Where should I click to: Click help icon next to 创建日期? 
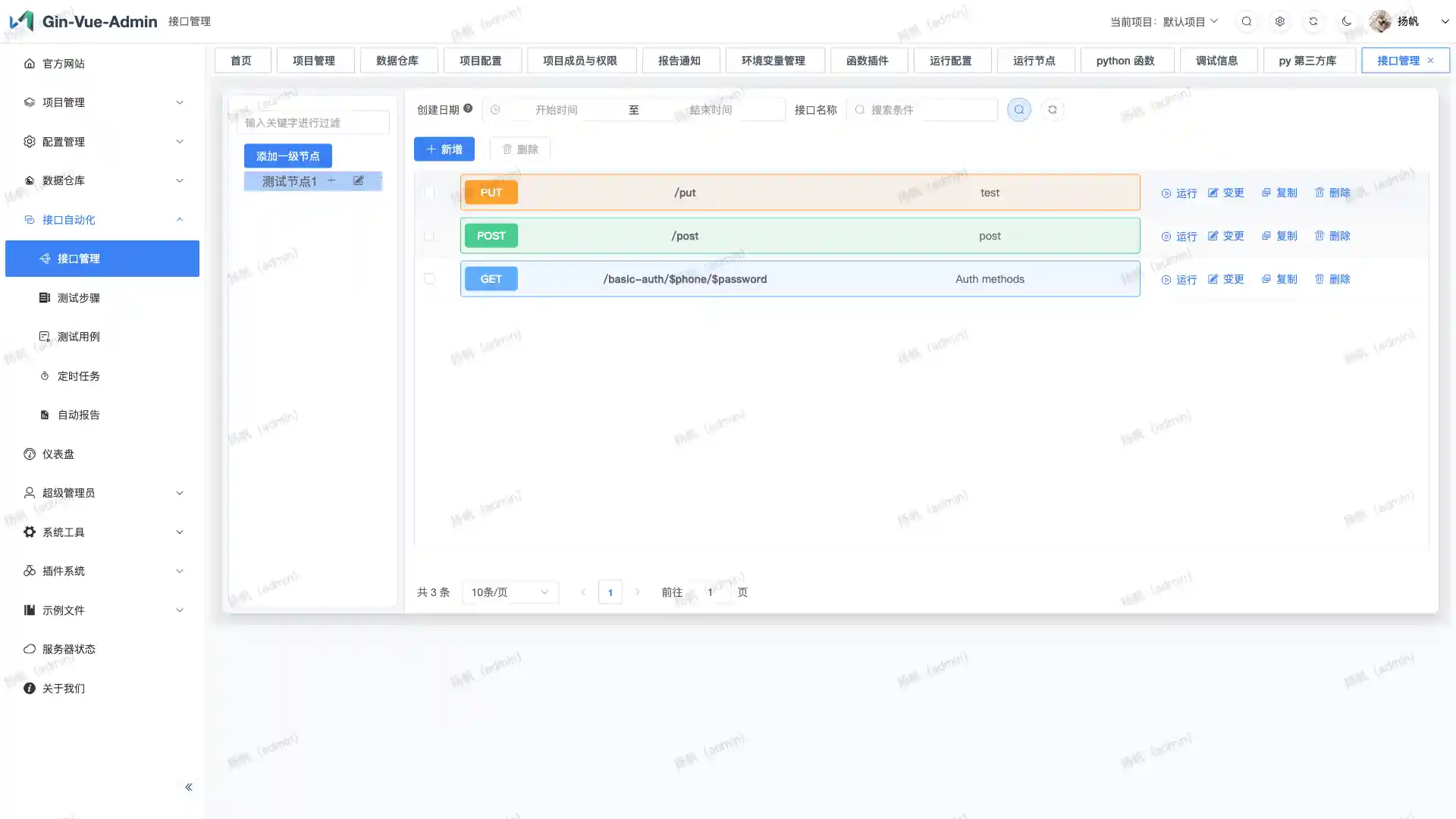468,108
